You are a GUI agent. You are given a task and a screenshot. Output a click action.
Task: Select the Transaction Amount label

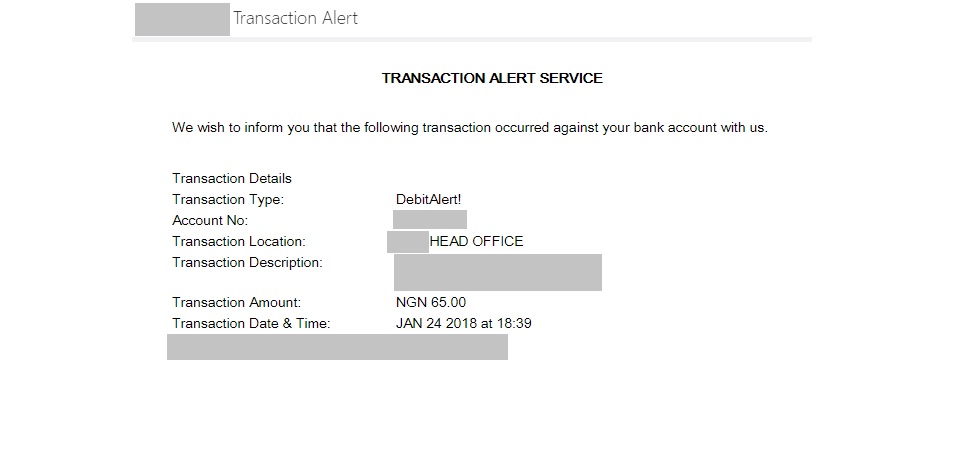[x=236, y=302]
